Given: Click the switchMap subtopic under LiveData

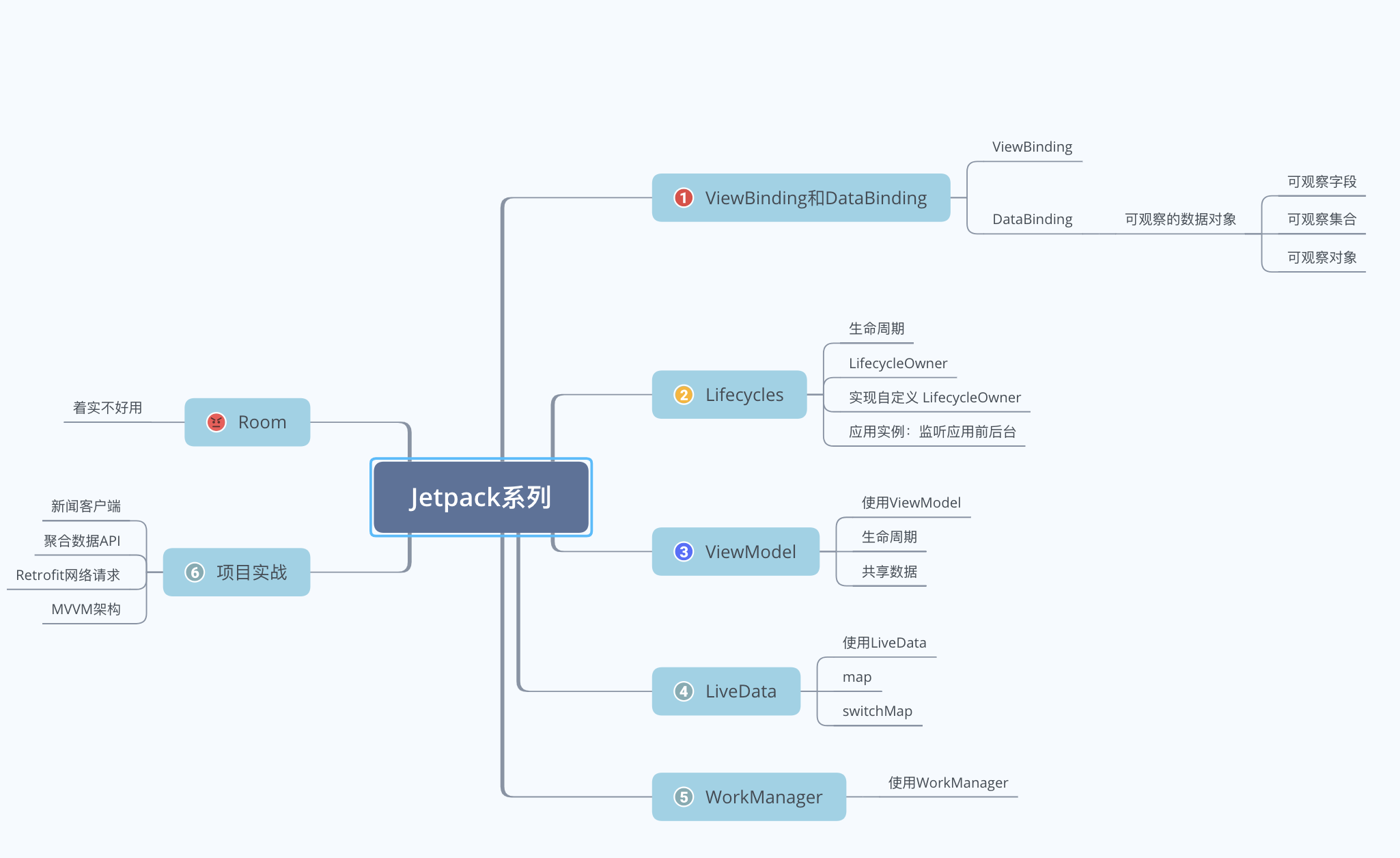Looking at the screenshot, I should point(877,711).
